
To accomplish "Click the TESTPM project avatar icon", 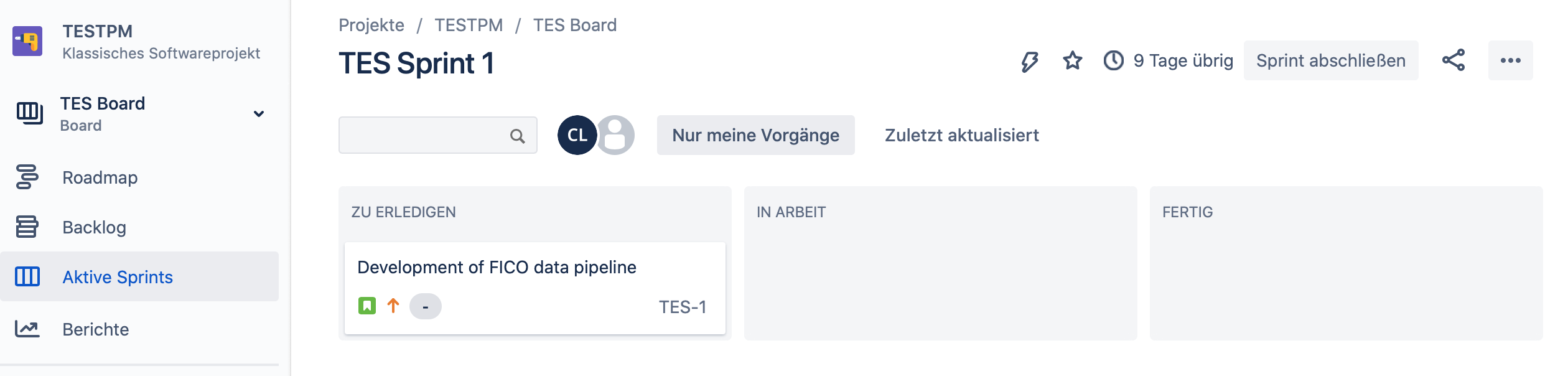I will [27, 41].
